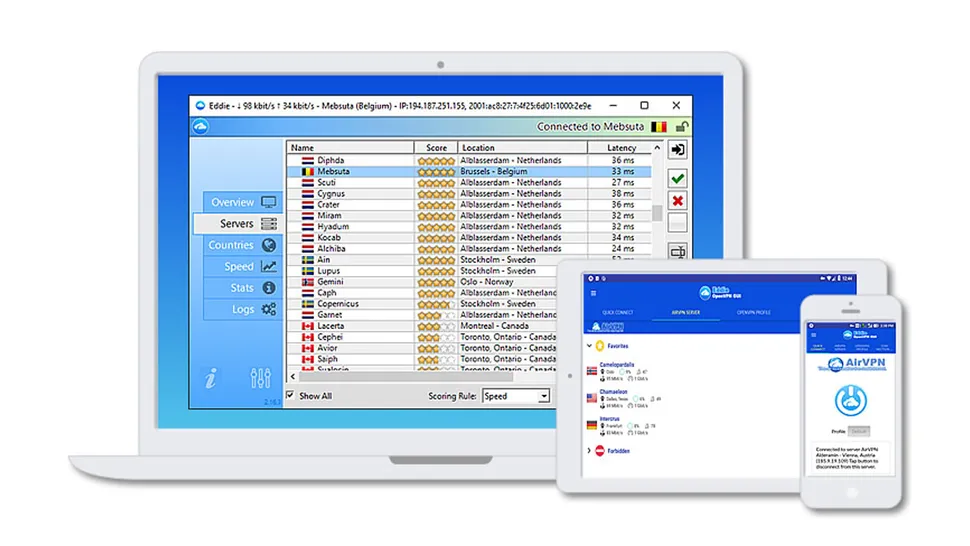Image resolution: width=970 pixels, height=546 pixels.
Task: Click the Favorites star icon on tablet
Action: 599,346
